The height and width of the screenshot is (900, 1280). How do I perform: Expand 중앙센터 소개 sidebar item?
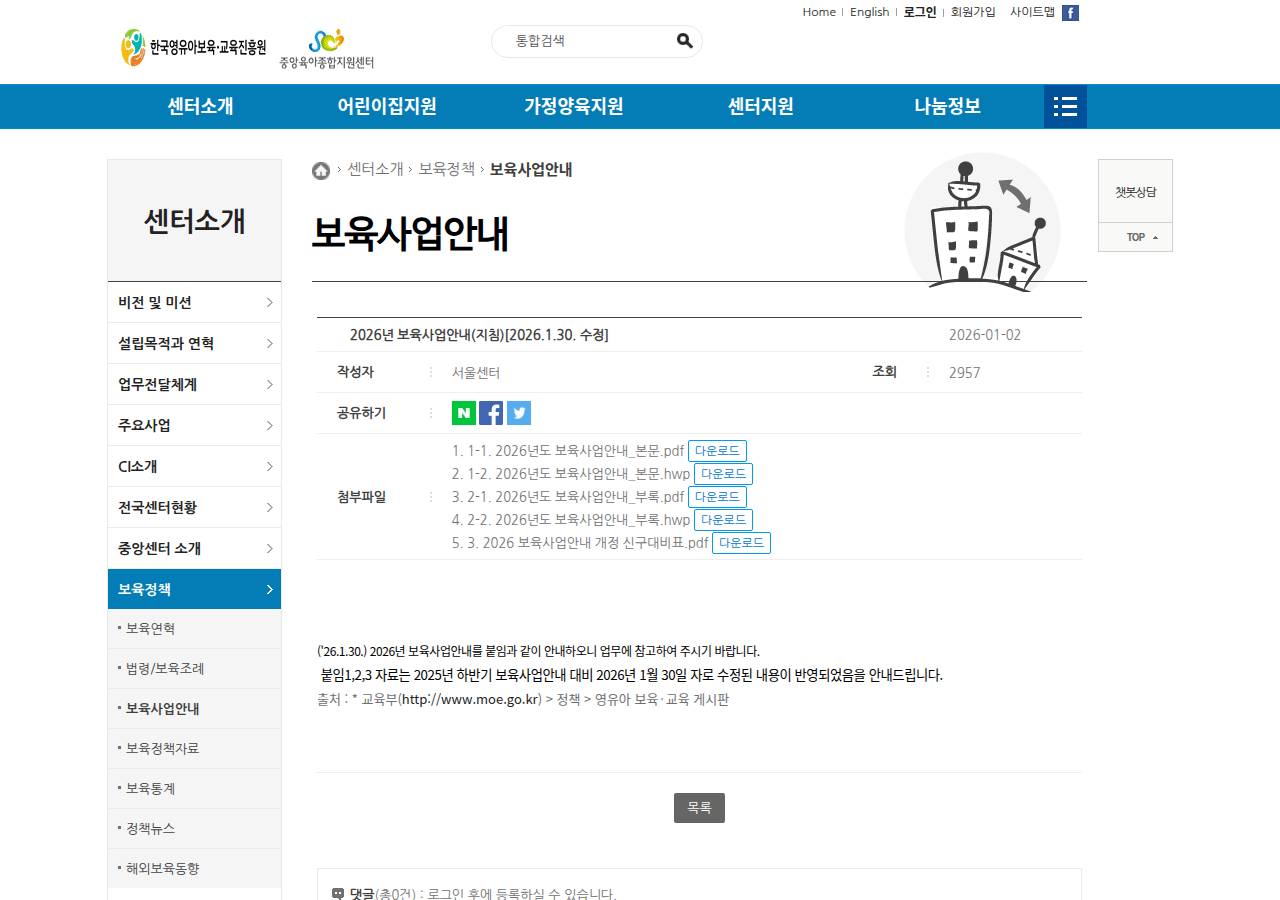194,548
